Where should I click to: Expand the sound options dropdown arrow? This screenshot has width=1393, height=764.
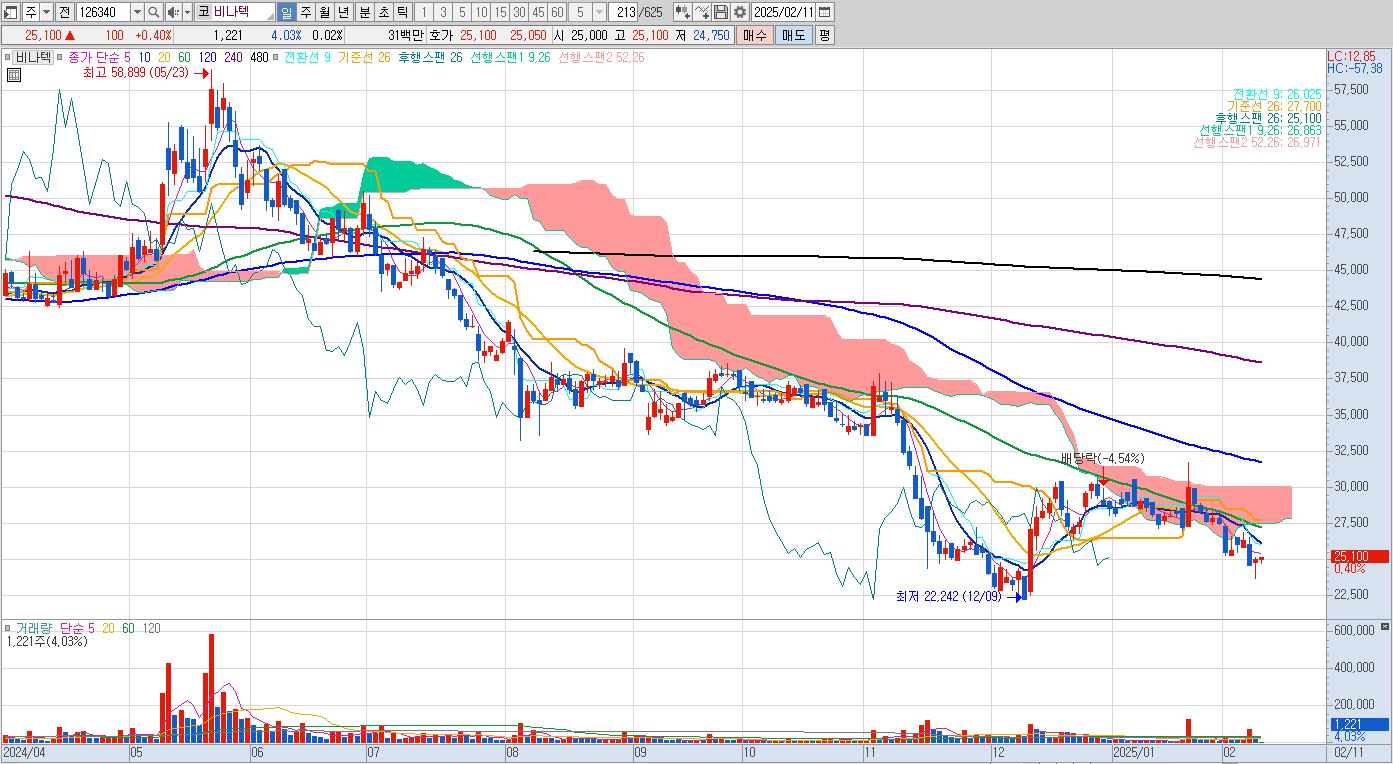click(x=186, y=12)
